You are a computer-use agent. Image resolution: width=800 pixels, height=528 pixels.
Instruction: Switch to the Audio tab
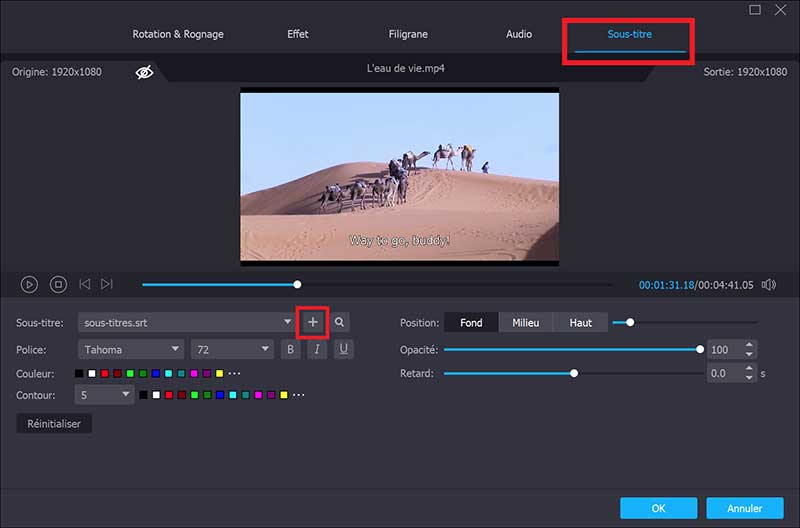click(519, 34)
